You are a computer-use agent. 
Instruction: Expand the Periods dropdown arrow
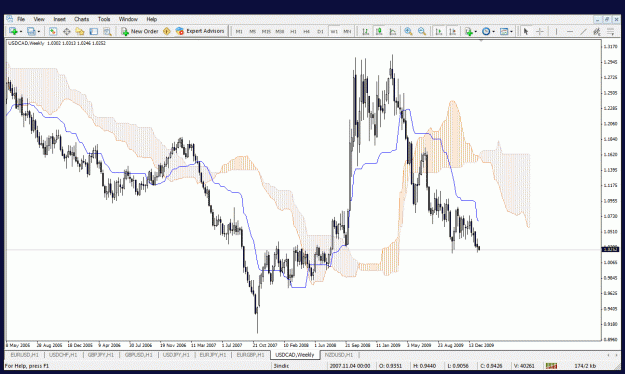pos(493,31)
